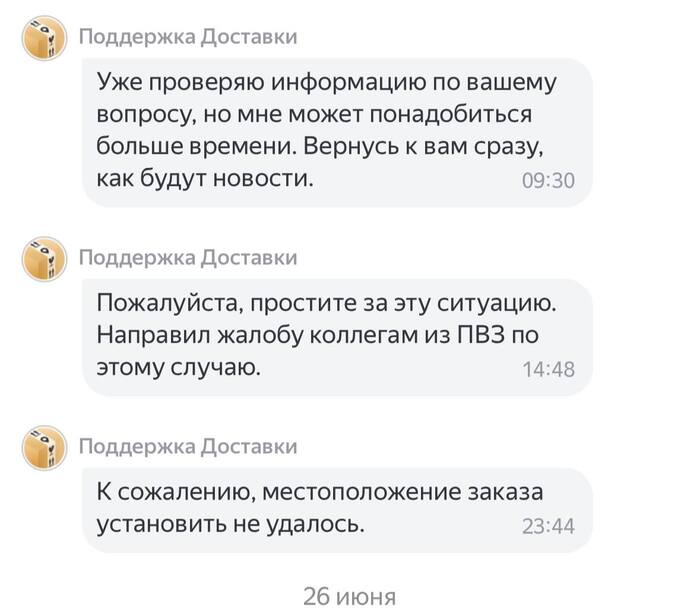Image resolution: width=700 pixels, height=610 pixels.
Task: Select the message about needing more time
Action: 337,130
